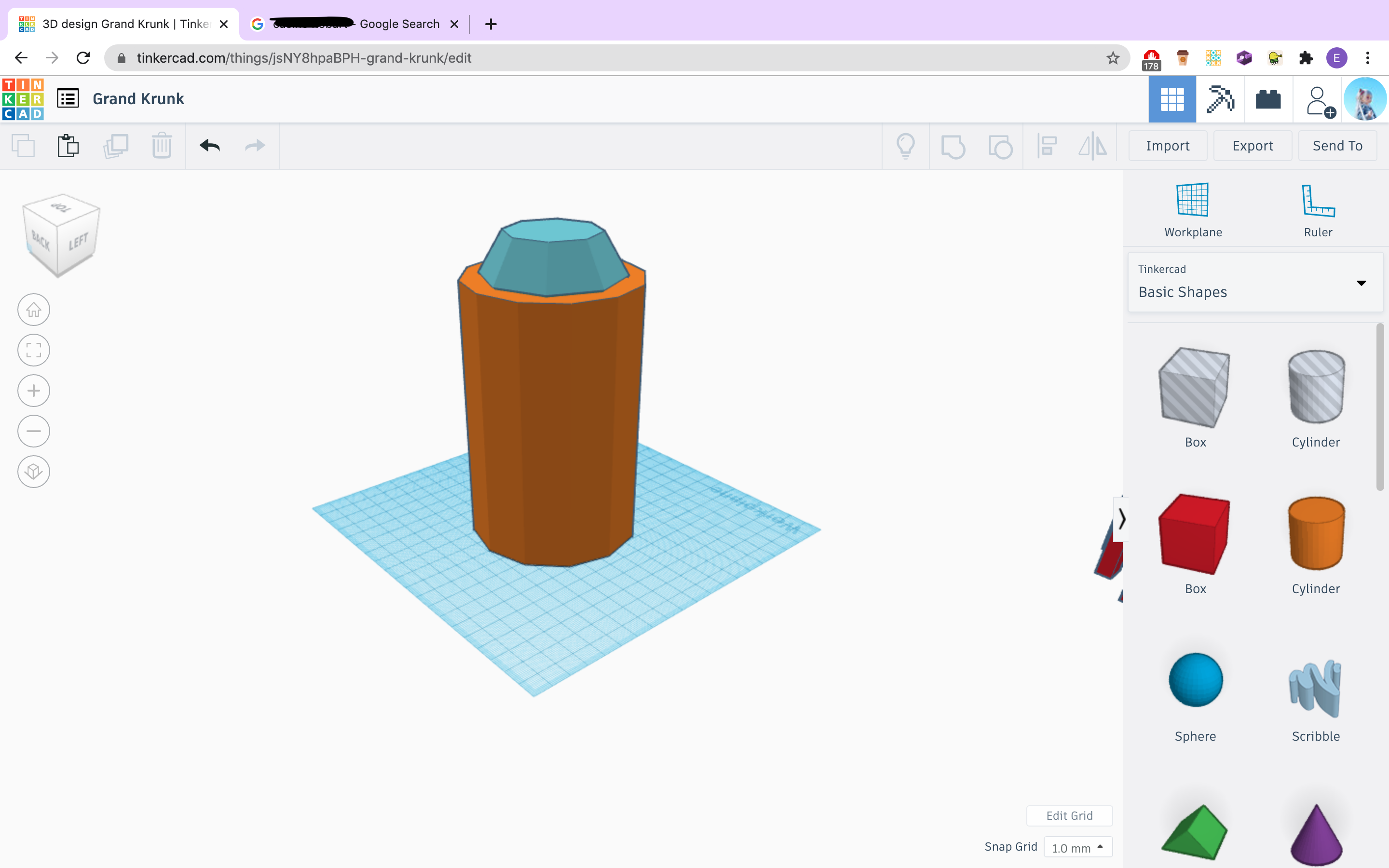Open Chrome three-dot menu
Screen dimensions: 1389x868
point(1368,58)
